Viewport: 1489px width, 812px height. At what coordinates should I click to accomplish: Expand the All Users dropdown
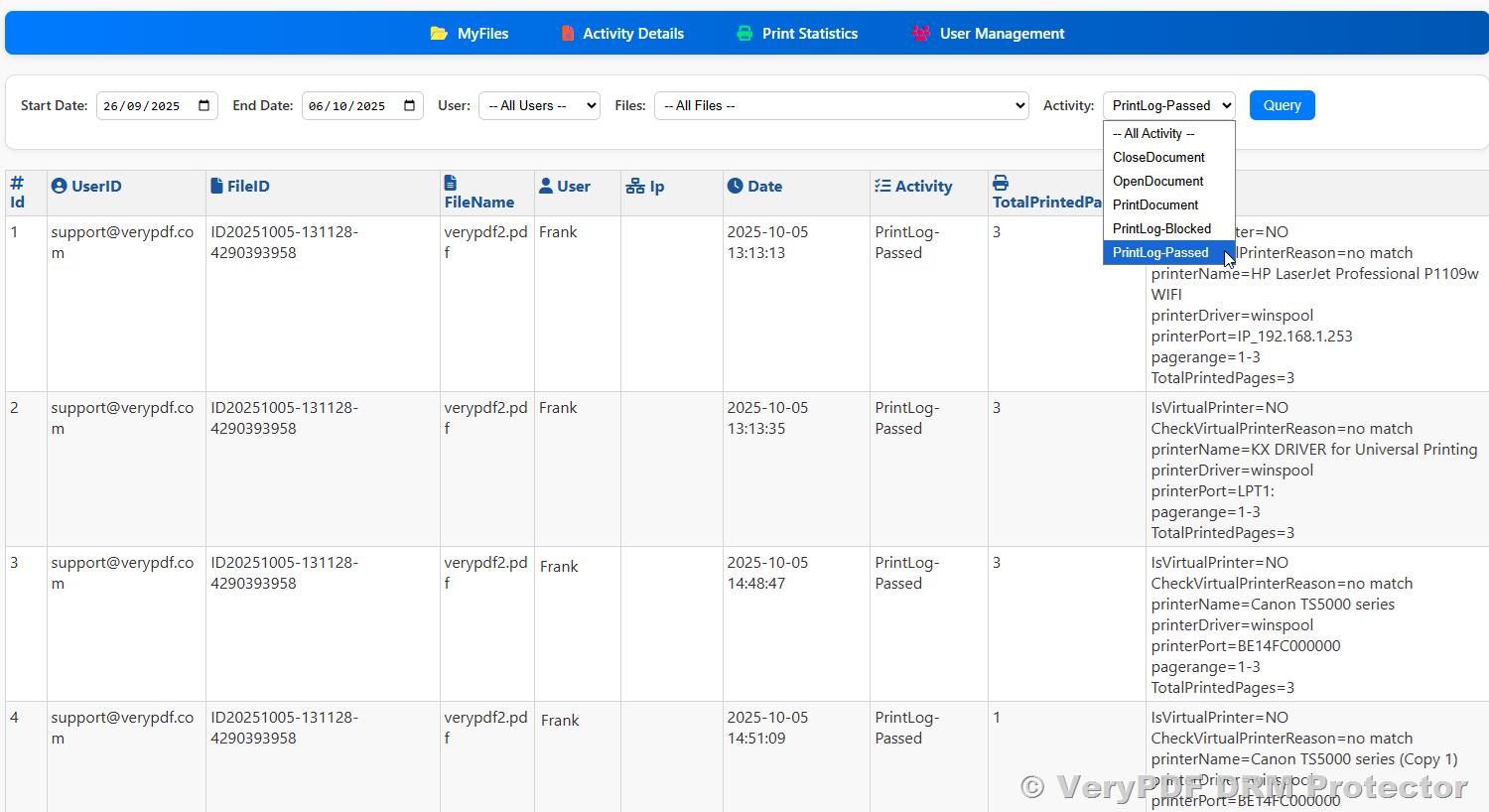click(539, 105)
